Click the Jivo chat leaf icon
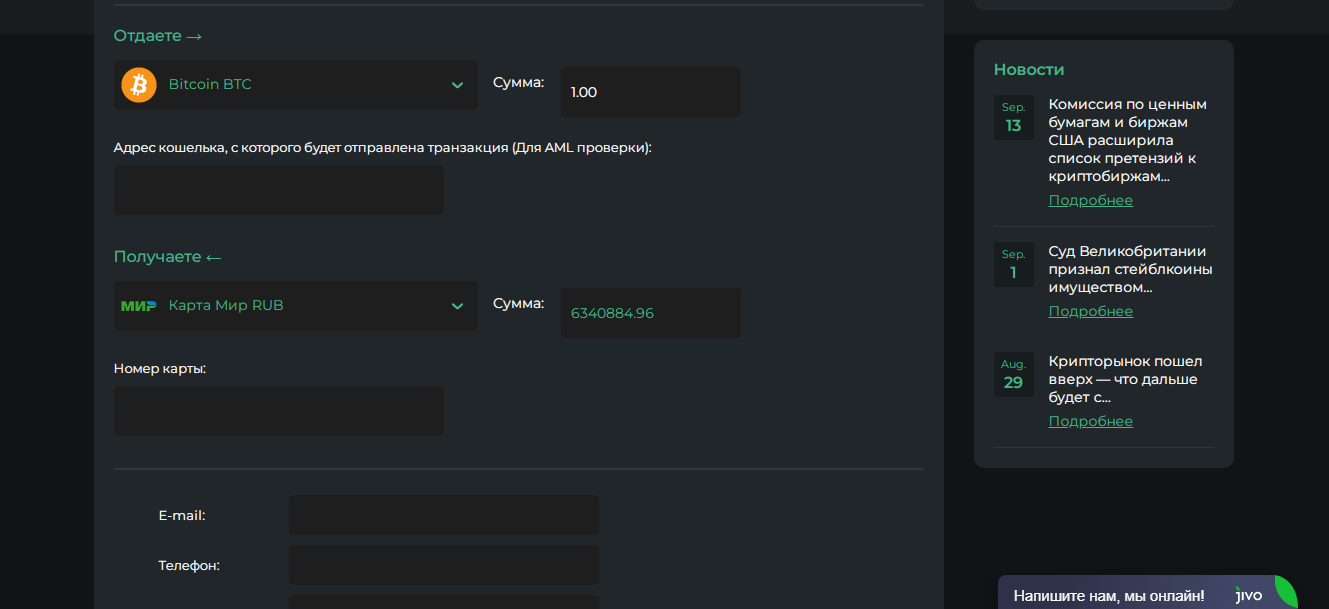 coord(1285,592)
